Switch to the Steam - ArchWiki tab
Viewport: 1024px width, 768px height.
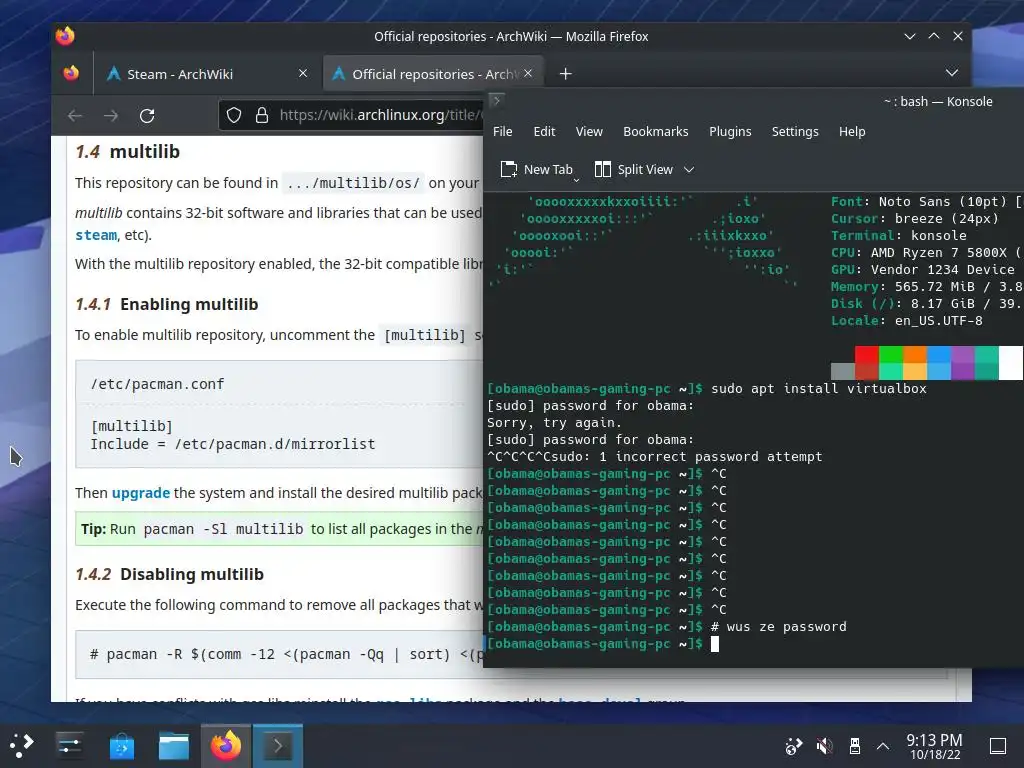coord(180,74)
